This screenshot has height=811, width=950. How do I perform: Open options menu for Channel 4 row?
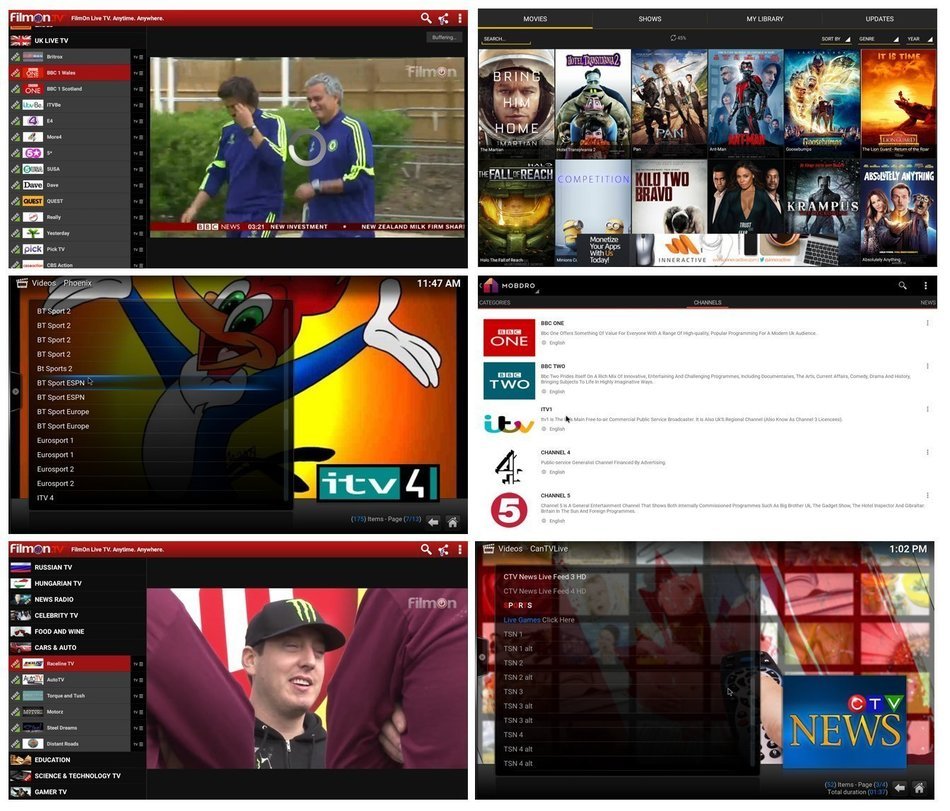tap(928, 452)
